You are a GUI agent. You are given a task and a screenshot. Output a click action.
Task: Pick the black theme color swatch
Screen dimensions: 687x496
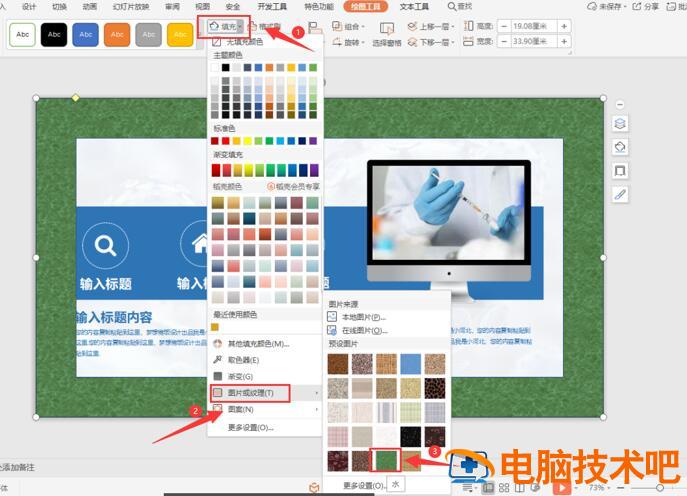click(x=225, y=67)
